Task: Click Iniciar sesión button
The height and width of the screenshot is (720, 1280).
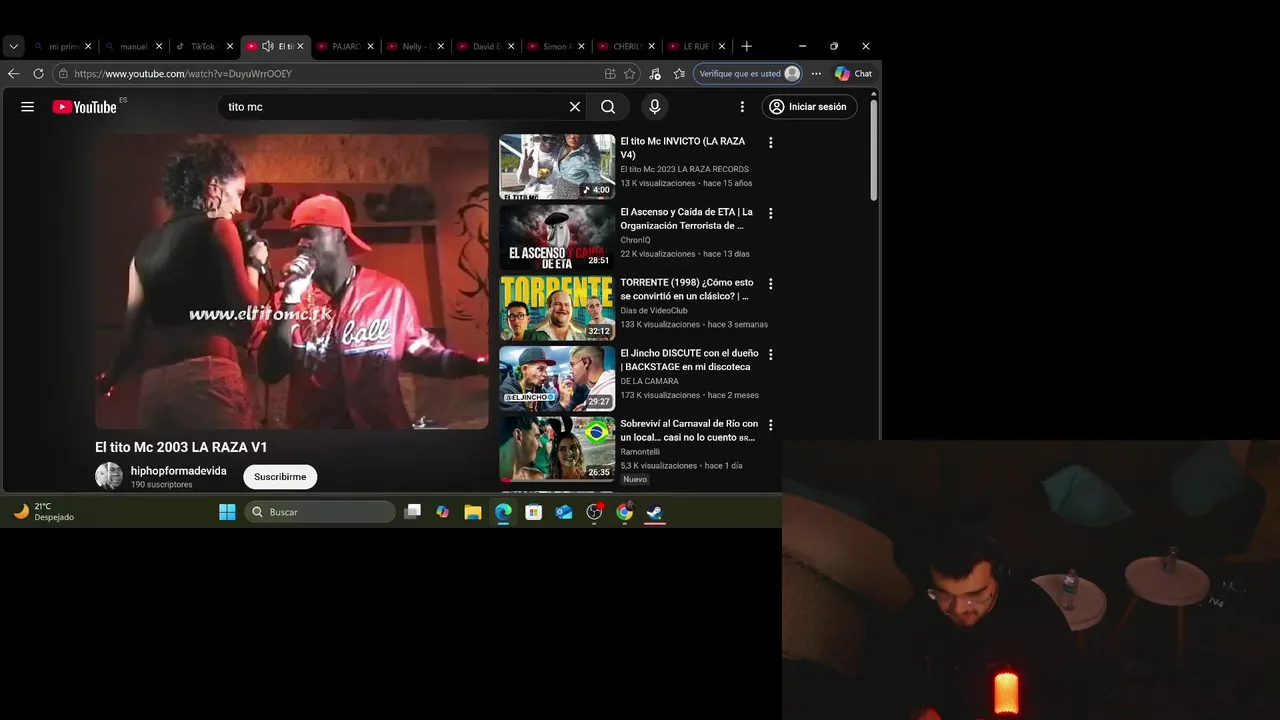Action: [x=809, y=107]
